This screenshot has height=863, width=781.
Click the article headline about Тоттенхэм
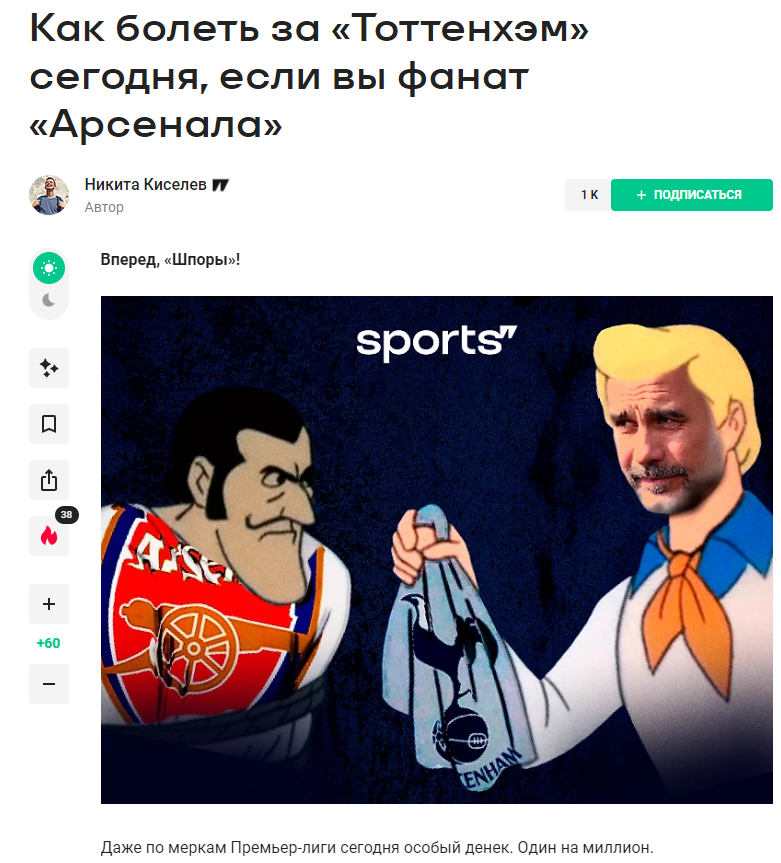[x=309, y=76]
